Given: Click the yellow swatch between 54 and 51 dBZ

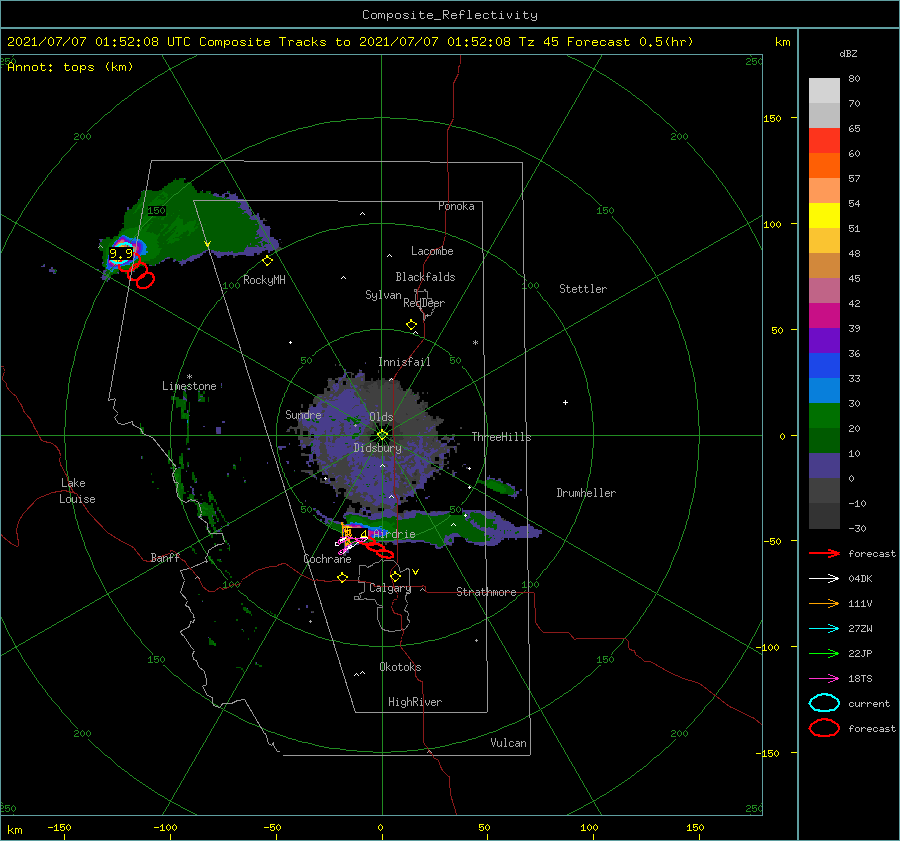Looking at the screenshot, I should [x=824, y=216].
